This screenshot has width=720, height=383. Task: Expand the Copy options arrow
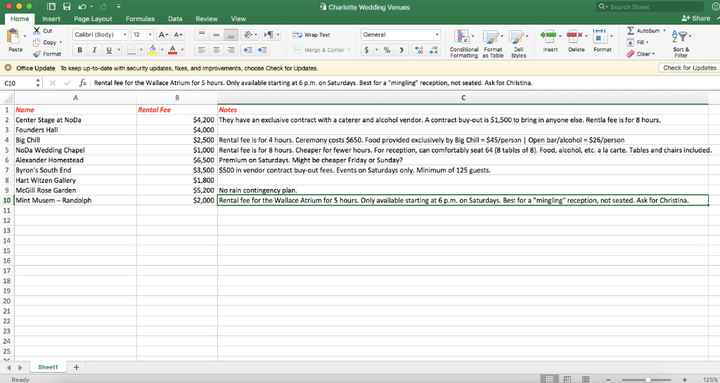click(x=61, y=42)
